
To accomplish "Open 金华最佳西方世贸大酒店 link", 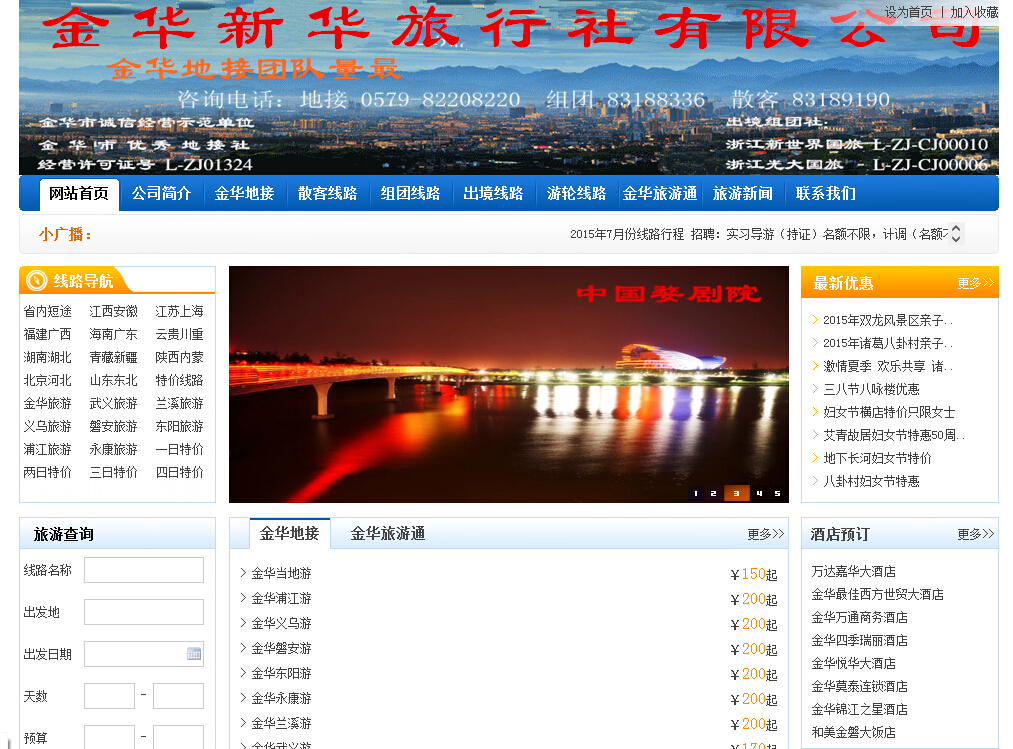I will pyautogui.click(x=877, y=595).
